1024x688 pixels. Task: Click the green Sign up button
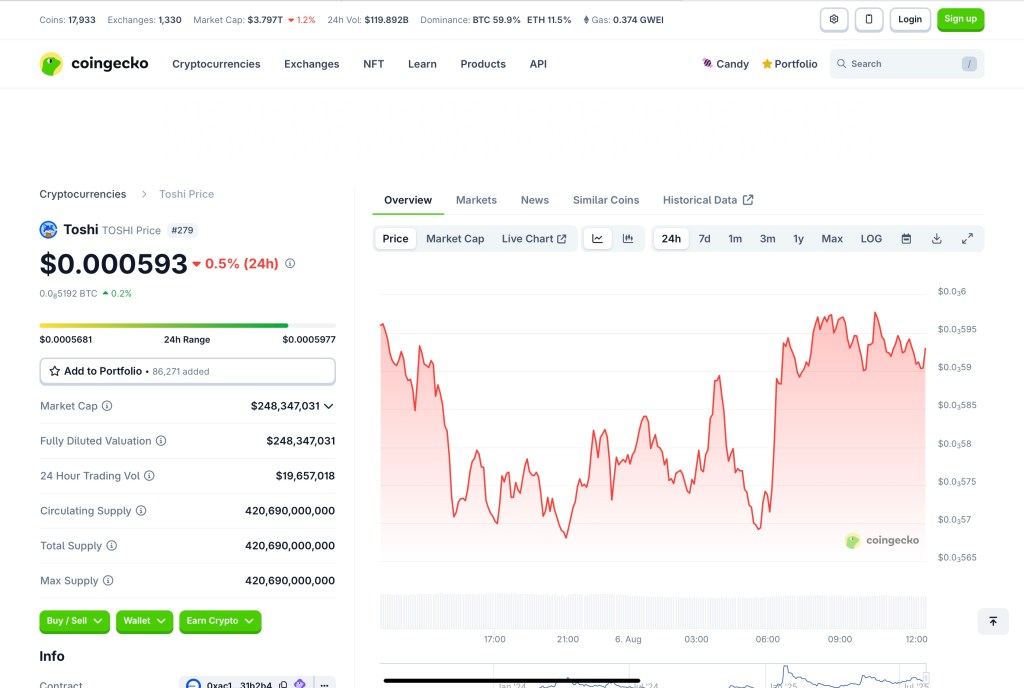960,19
